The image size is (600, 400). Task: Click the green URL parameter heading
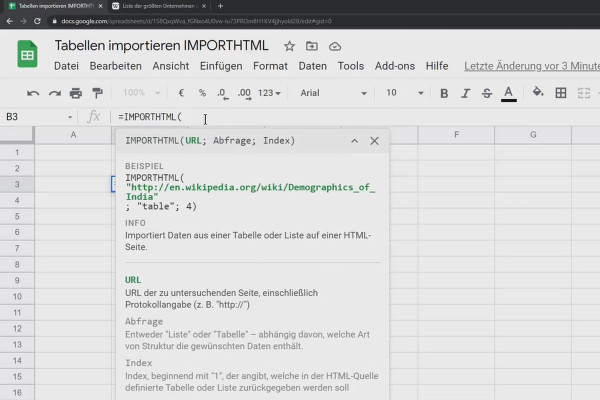pos(133,280)
